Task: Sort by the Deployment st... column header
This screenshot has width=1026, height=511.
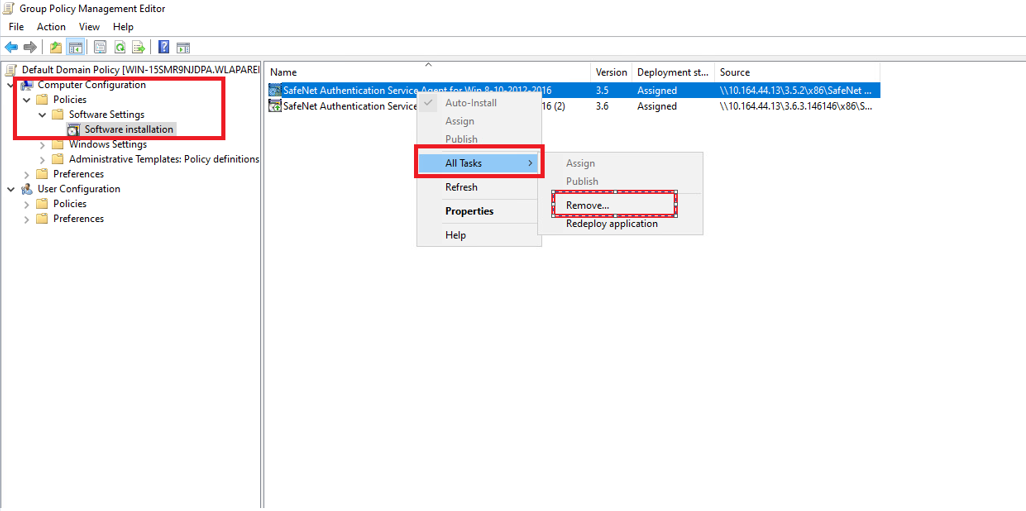Action: (673, 72)
